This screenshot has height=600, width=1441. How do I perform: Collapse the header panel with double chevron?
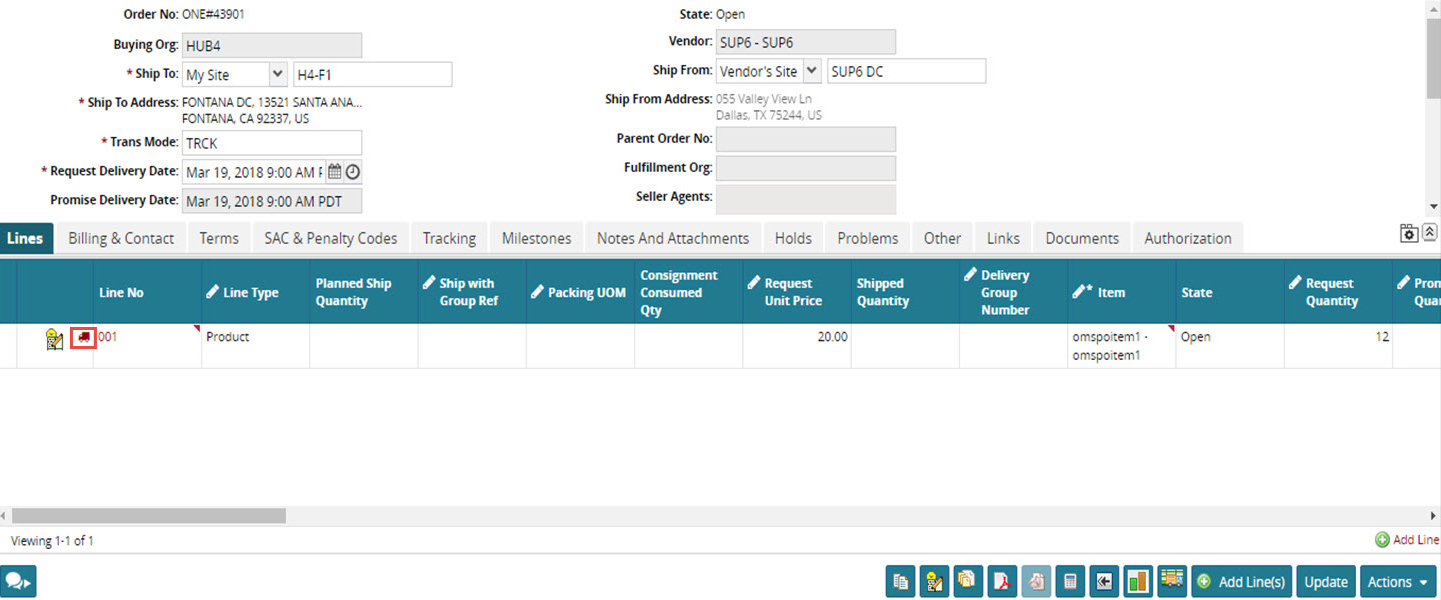[x=1430, y=232]
